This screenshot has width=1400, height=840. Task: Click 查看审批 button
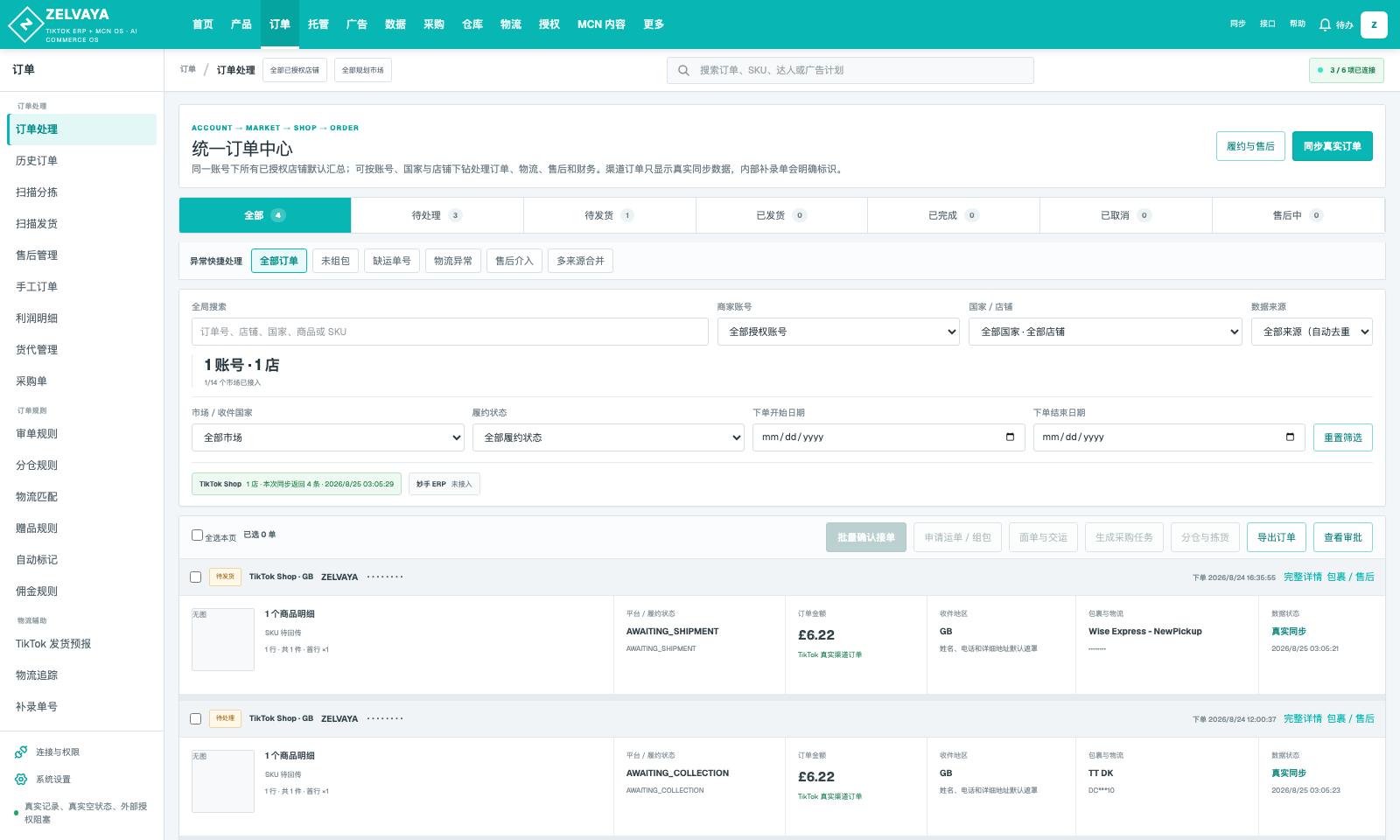tap(1342, 537)
